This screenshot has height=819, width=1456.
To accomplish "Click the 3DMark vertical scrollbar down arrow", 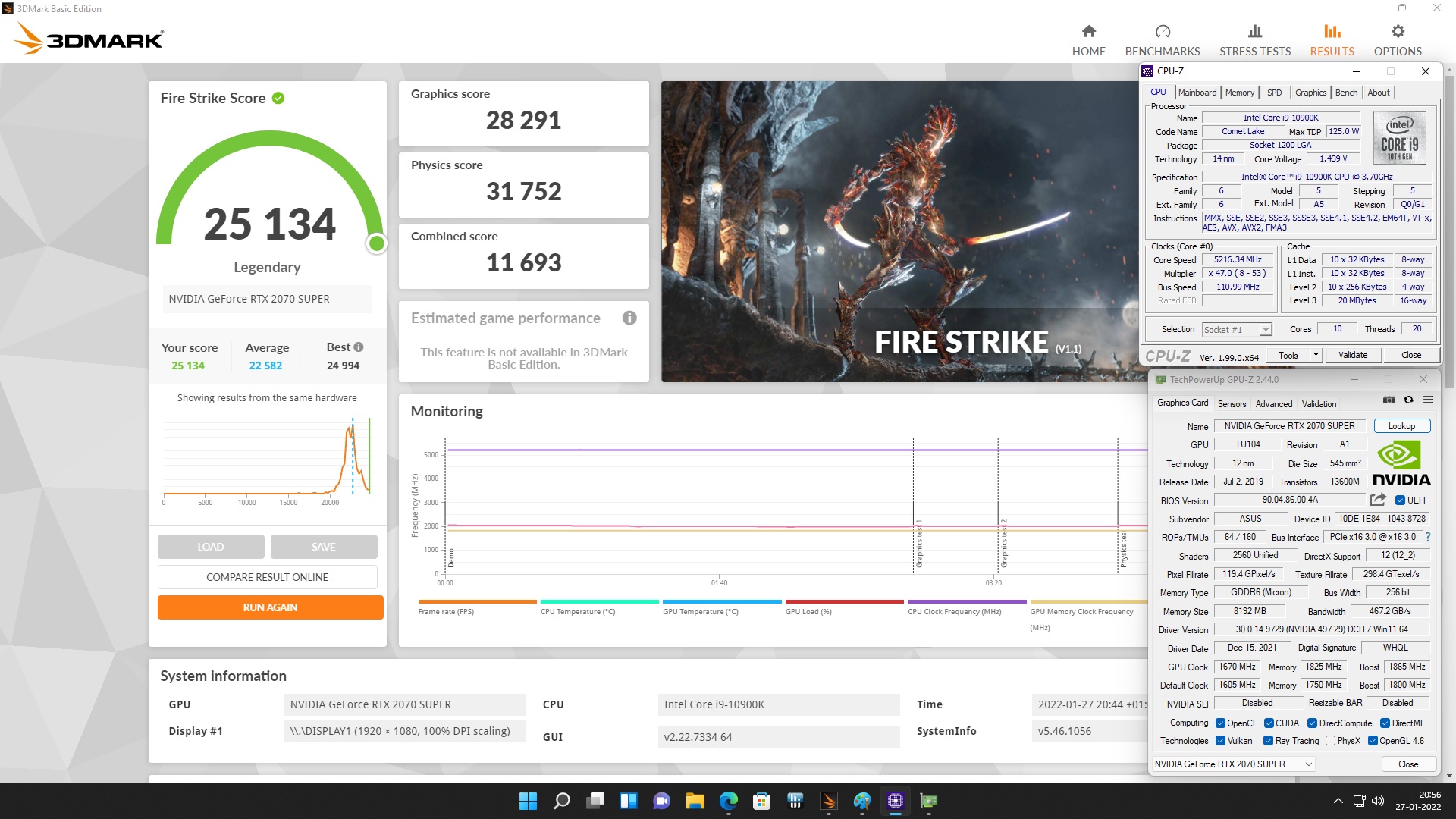I will point(1449,776).
